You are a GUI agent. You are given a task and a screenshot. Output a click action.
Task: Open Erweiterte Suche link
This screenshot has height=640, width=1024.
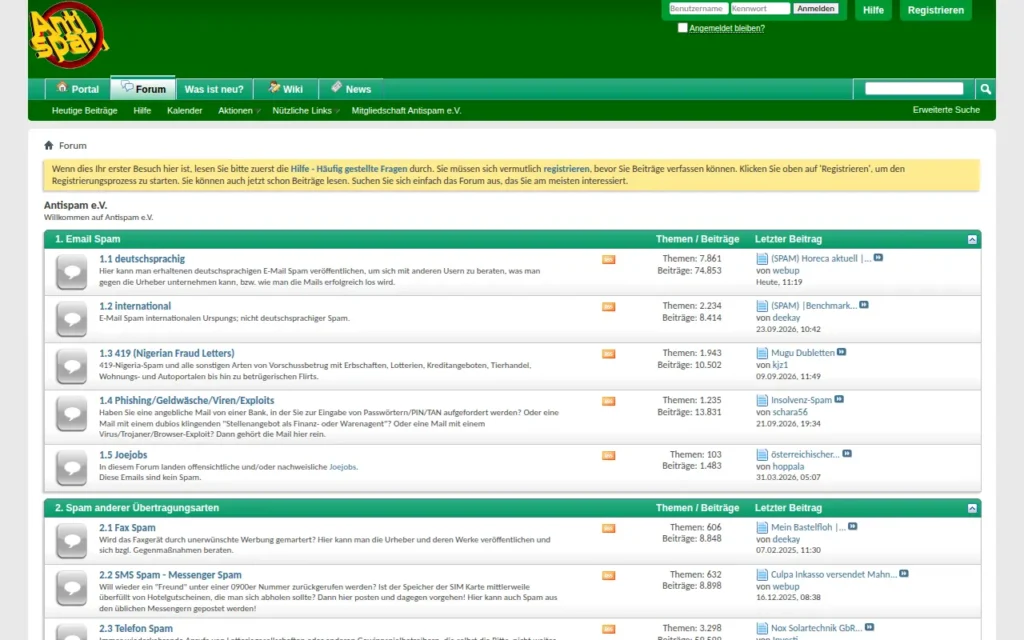click(946, 110)
